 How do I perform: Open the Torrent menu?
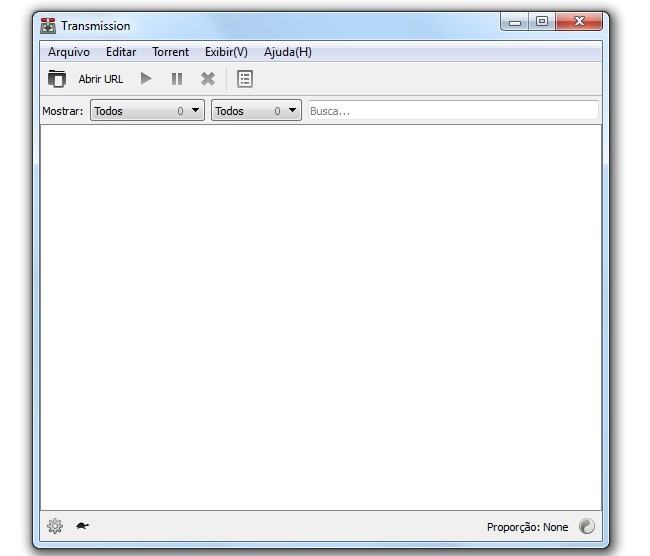click(170, 52)
